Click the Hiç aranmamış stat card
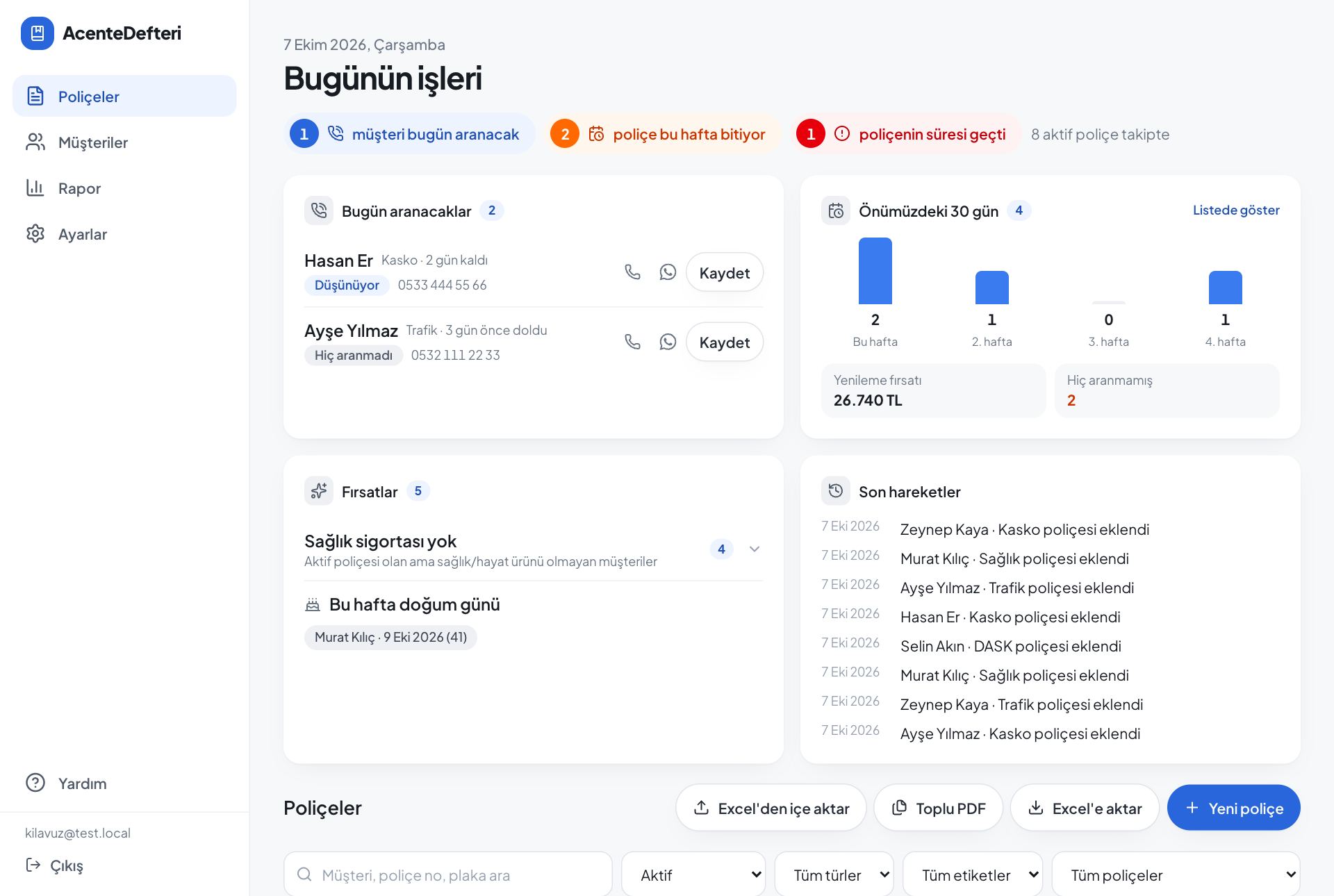The image size is (1334, 896). [x=1167, y=391]
